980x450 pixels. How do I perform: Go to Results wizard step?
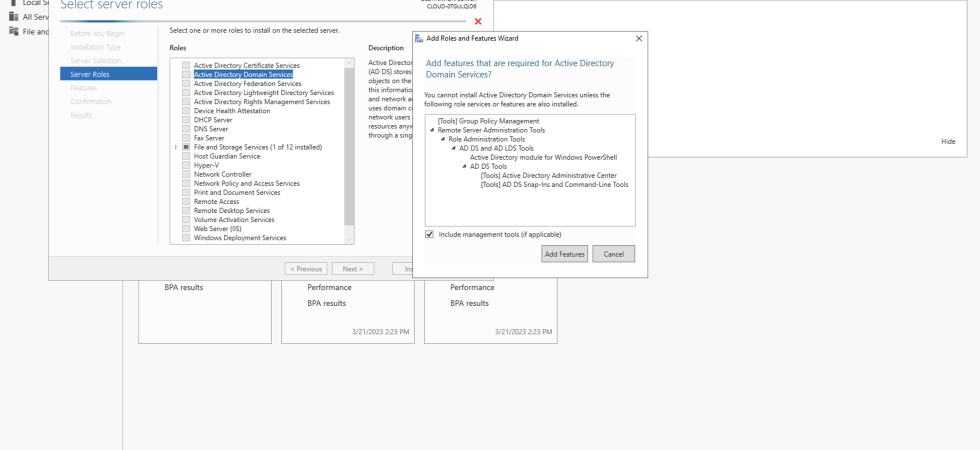click(x=81, y=115)
